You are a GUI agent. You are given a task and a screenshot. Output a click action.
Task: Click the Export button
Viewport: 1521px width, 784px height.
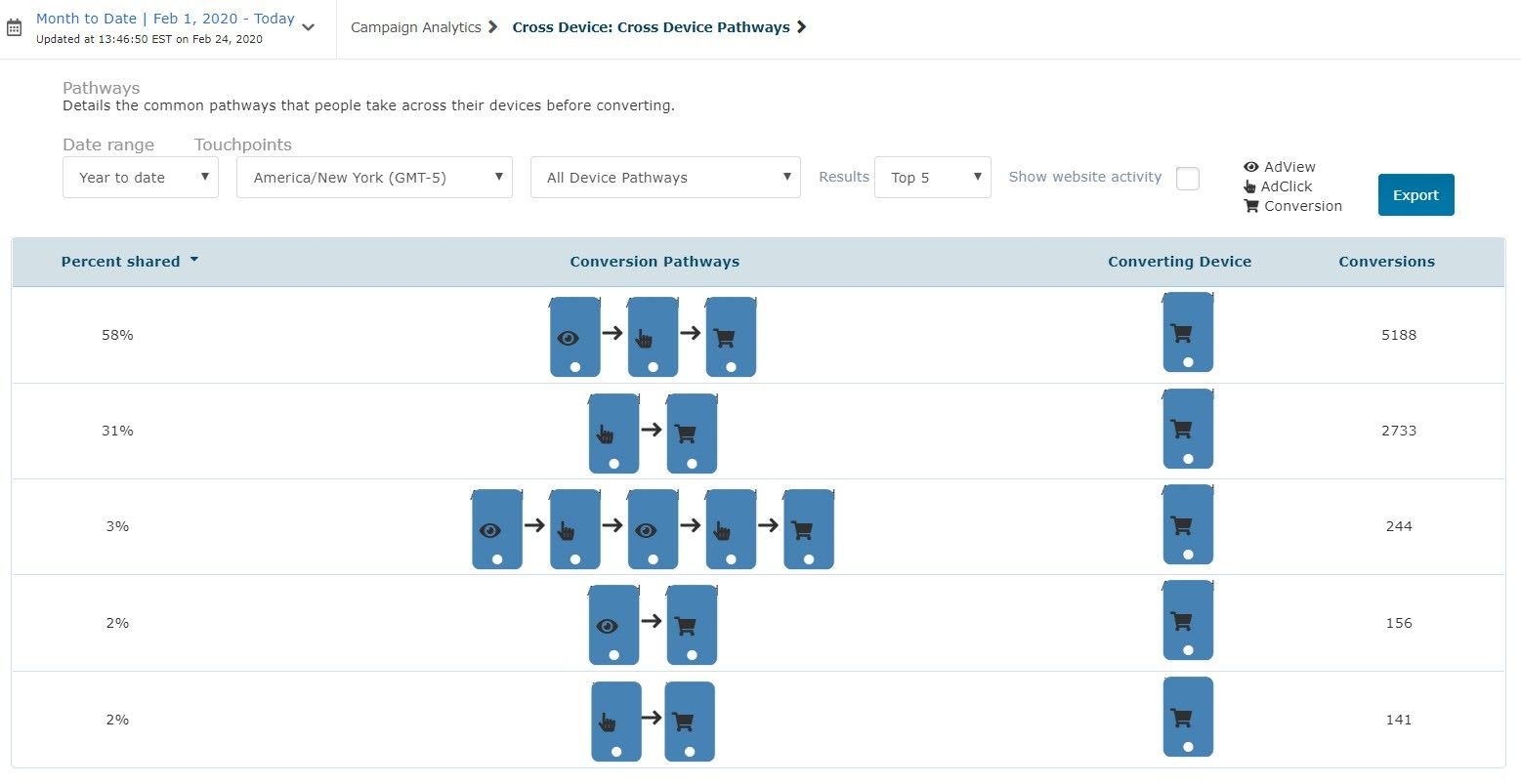[1415, 195]
